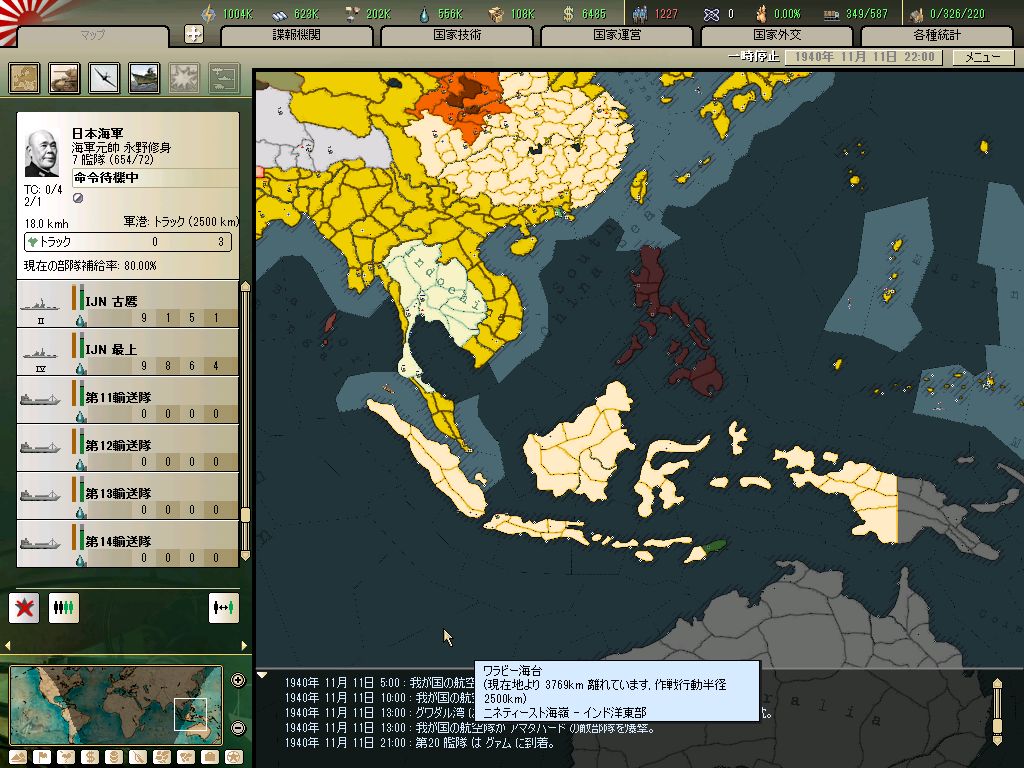This screenshot has width=1024, height=768.
Task: Click the ship list scrollbar down arrow
Action: [246, 556]
